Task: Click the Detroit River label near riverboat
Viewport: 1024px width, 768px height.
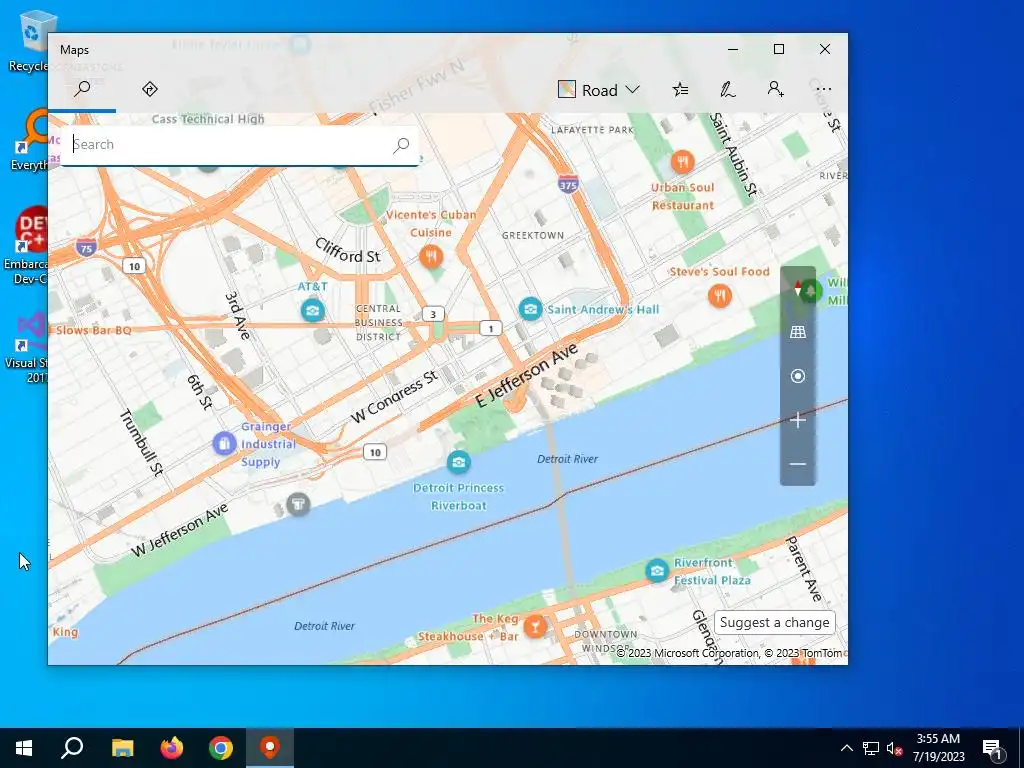Action: [567, 459]
